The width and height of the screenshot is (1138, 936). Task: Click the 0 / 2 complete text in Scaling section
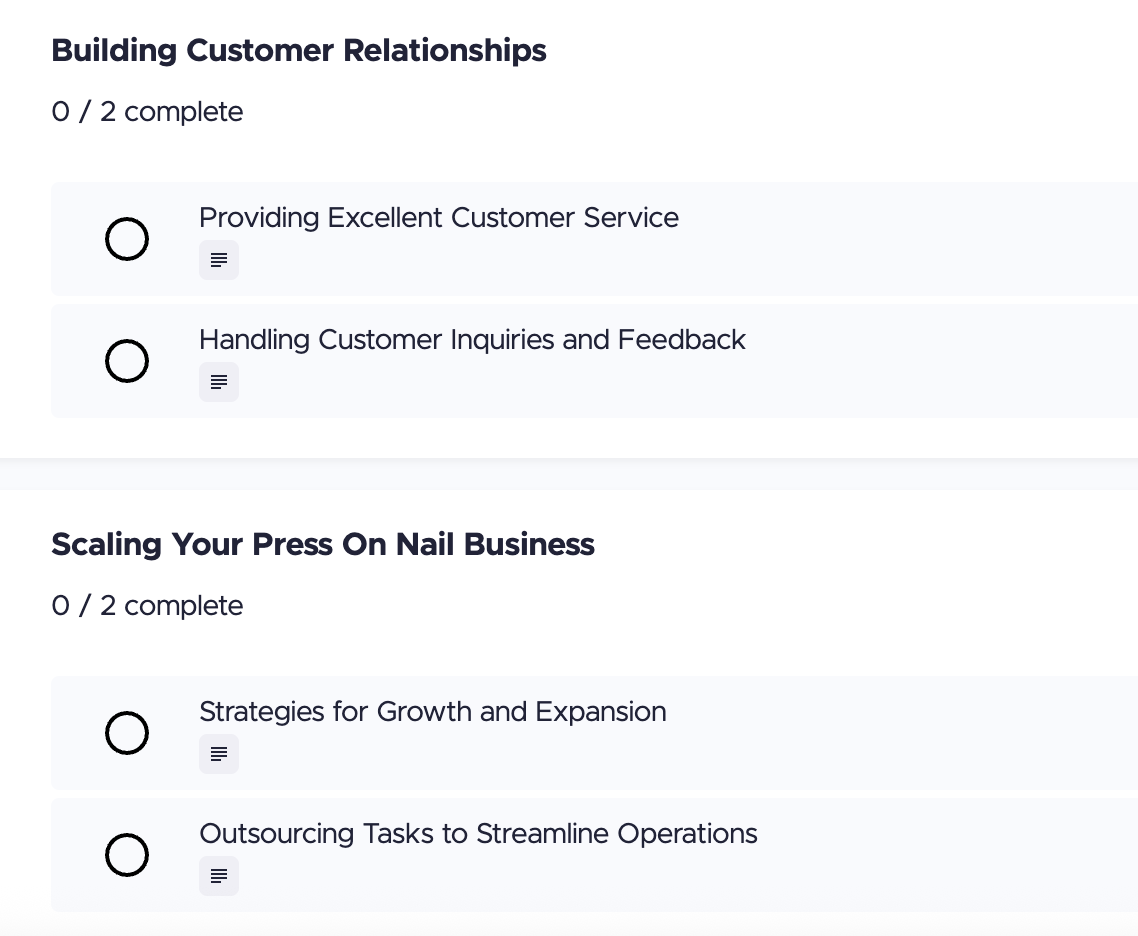coord(147,606)
